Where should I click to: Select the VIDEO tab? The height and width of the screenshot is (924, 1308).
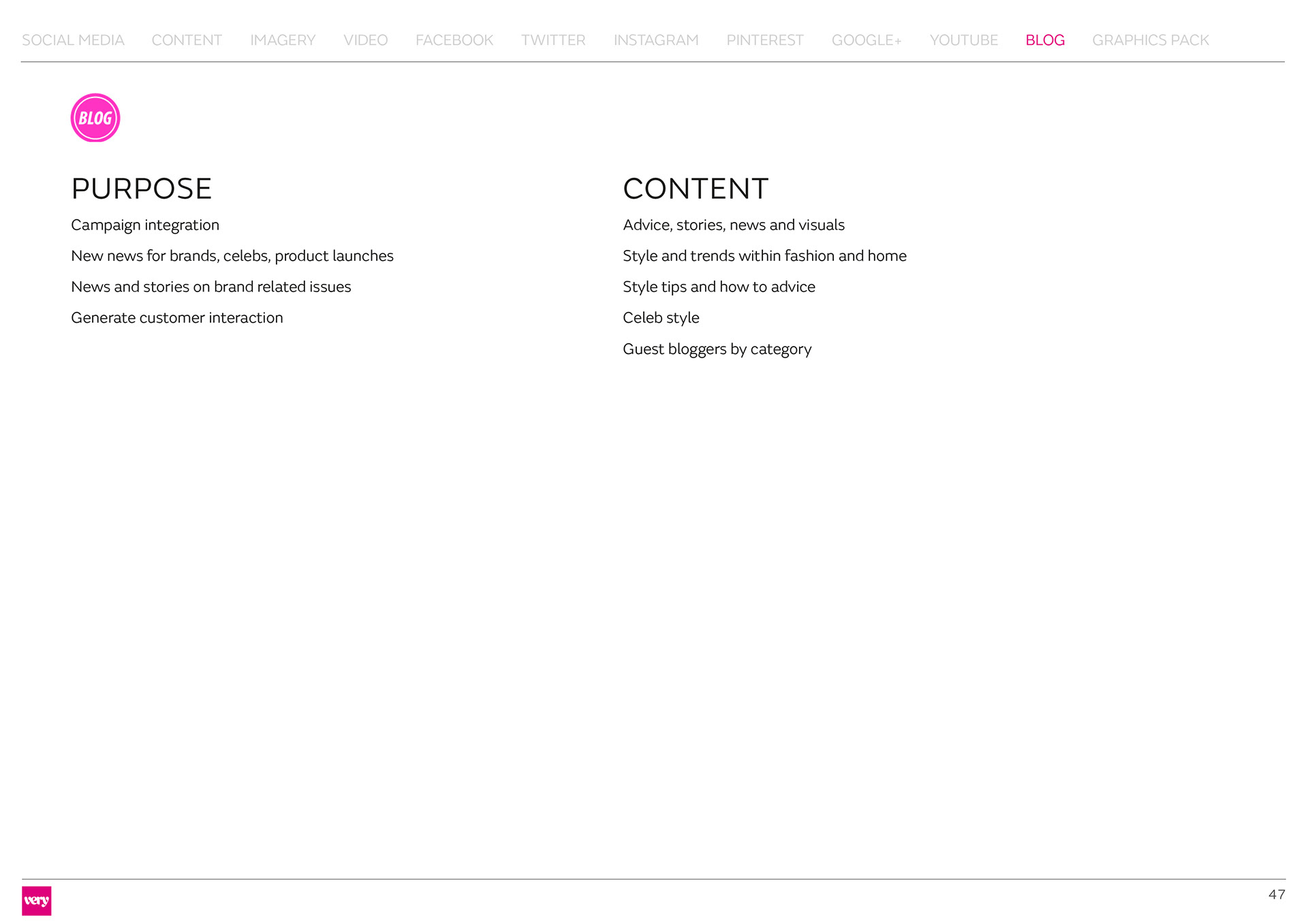365,40
